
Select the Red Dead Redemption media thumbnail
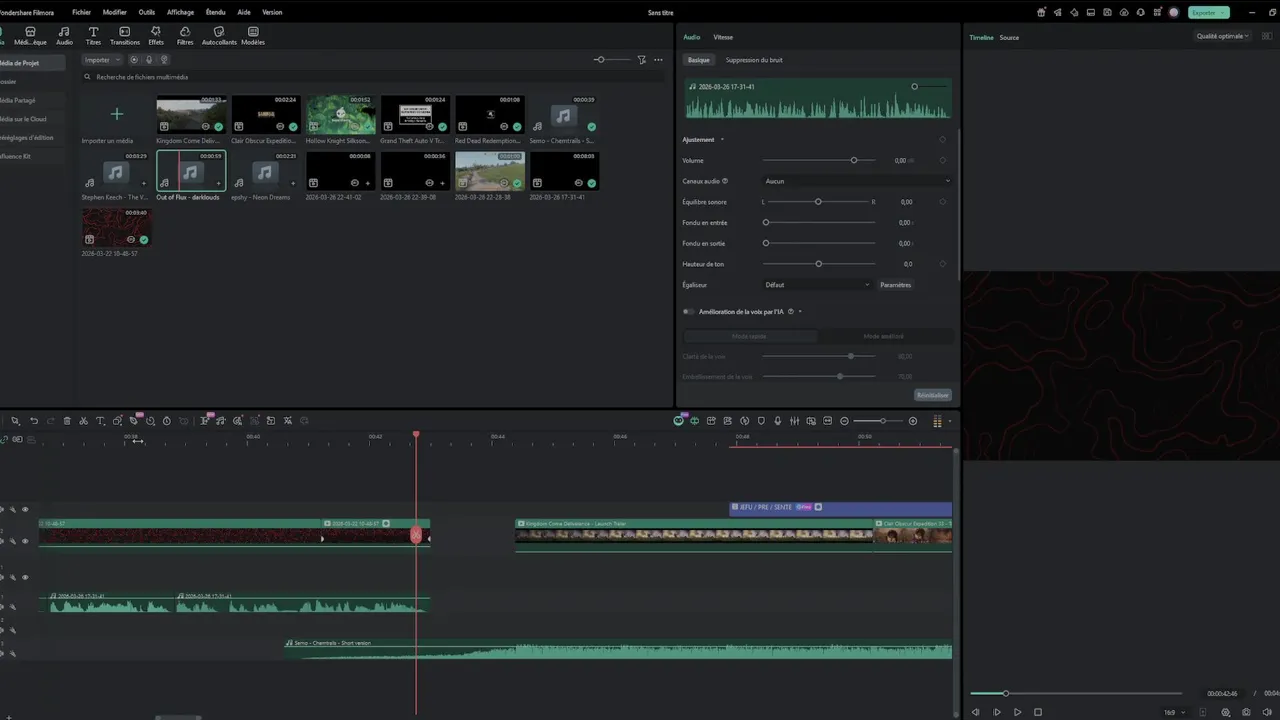pyautogui.click(x=489, y=114)
